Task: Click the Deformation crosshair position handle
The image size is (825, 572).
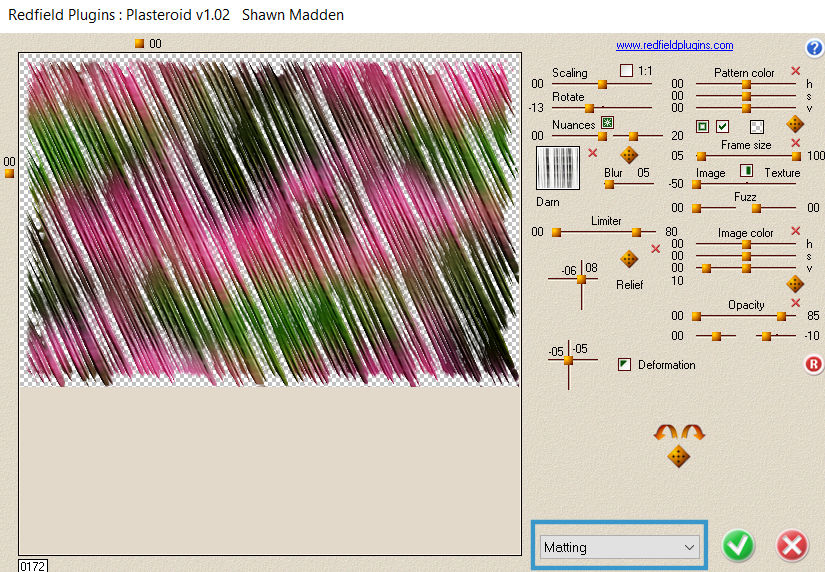Action: pyautogui.click(x=568, y=360)
